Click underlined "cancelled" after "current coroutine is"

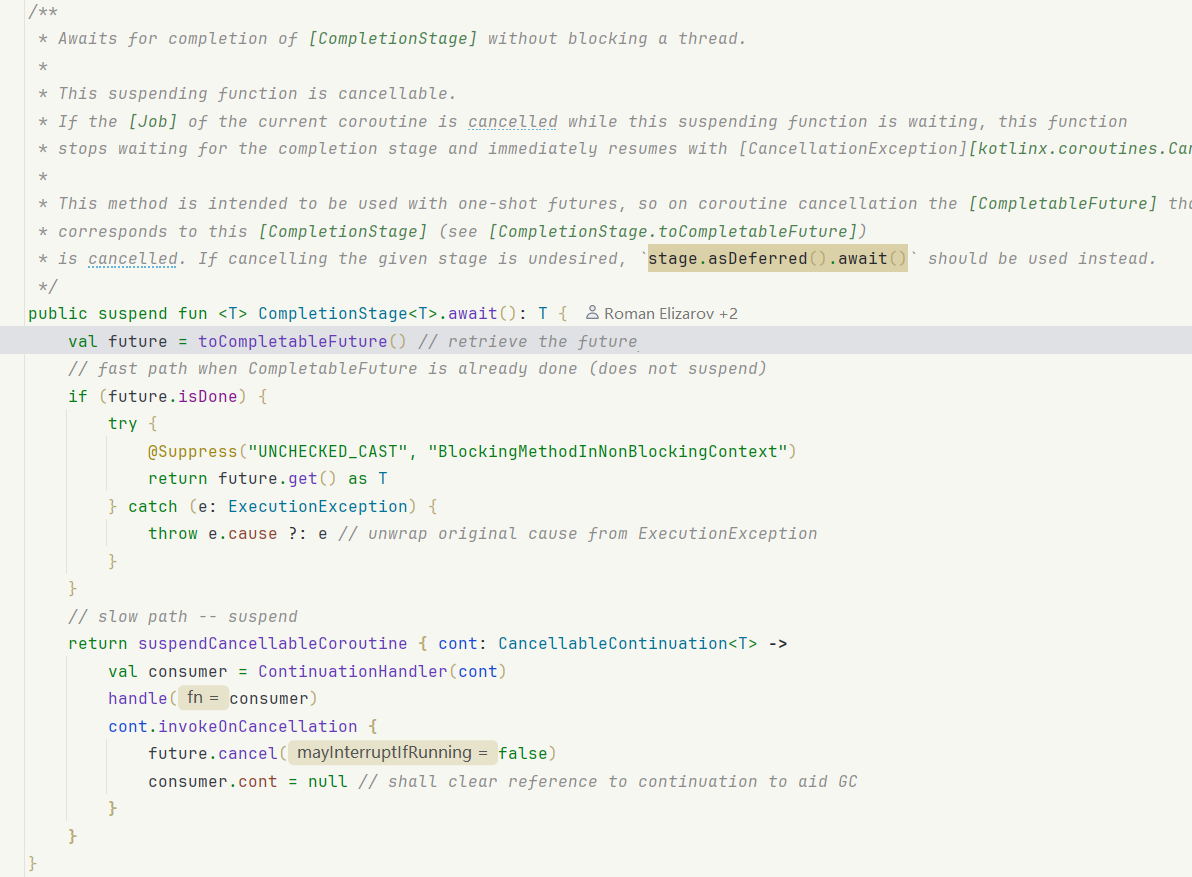tap(512, 122)
